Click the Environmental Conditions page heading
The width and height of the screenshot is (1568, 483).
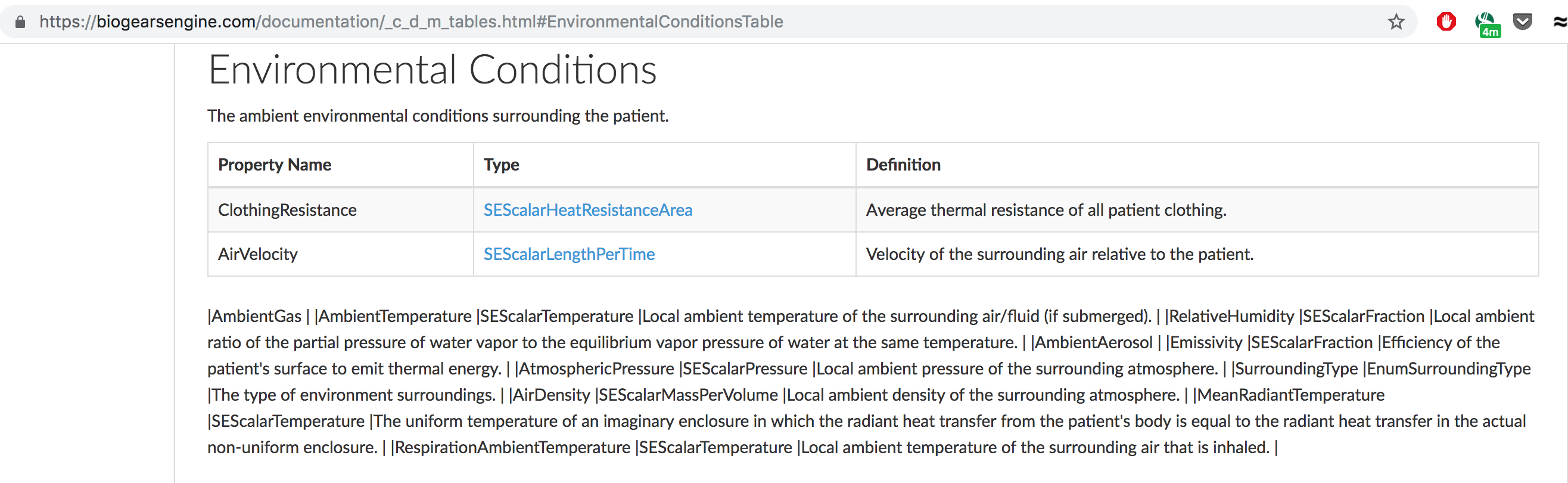click(432, 70)
